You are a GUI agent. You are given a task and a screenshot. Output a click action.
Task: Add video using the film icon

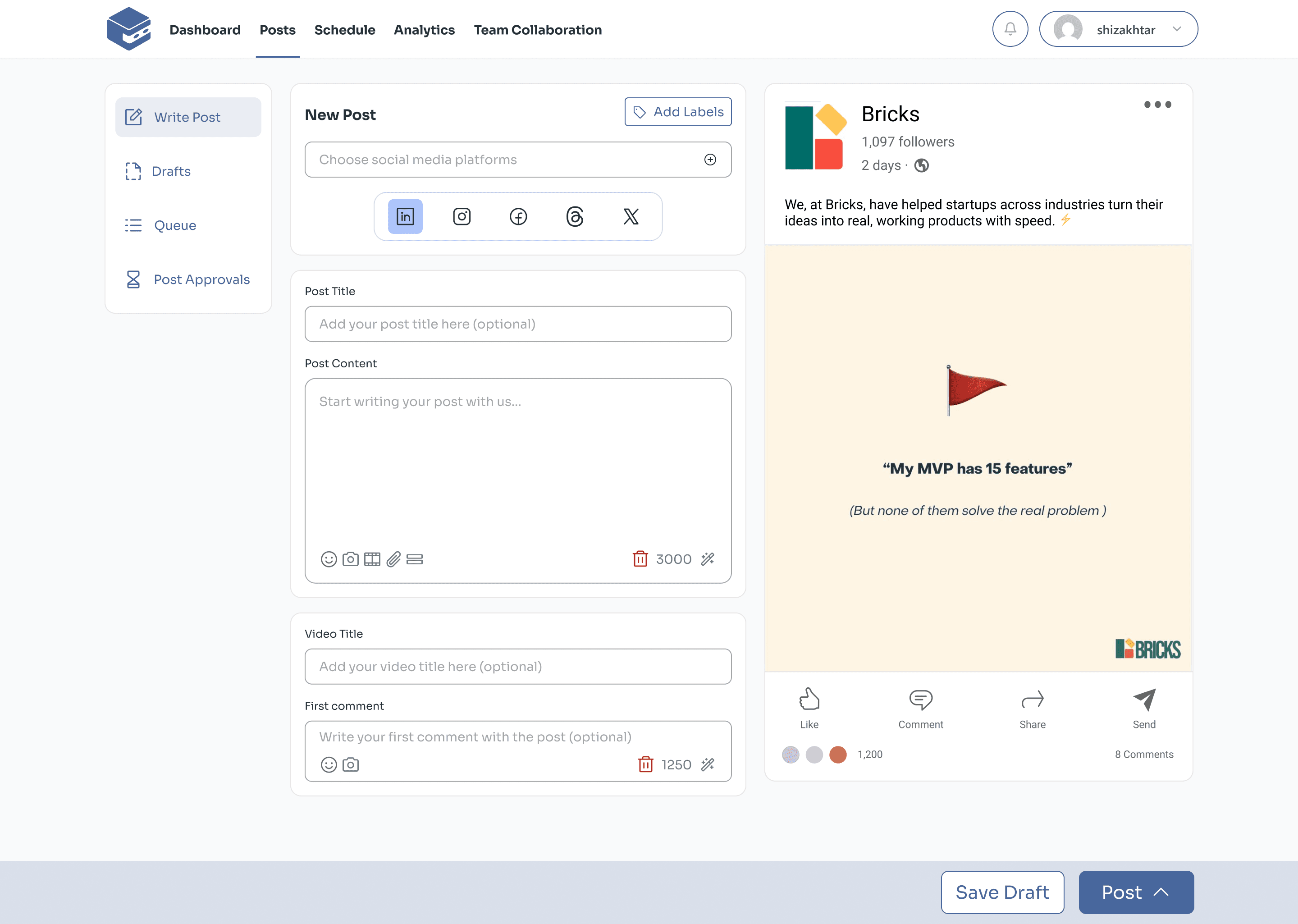(x=372, y=559)
